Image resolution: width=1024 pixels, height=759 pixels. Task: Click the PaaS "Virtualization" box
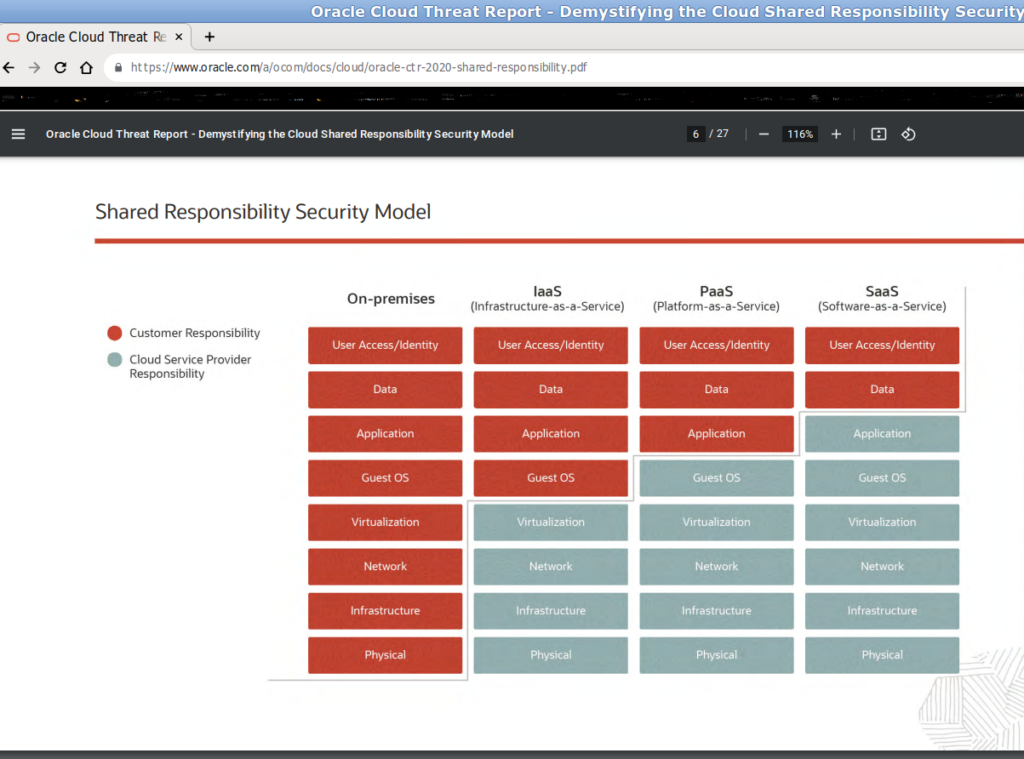tap(716, 523)
